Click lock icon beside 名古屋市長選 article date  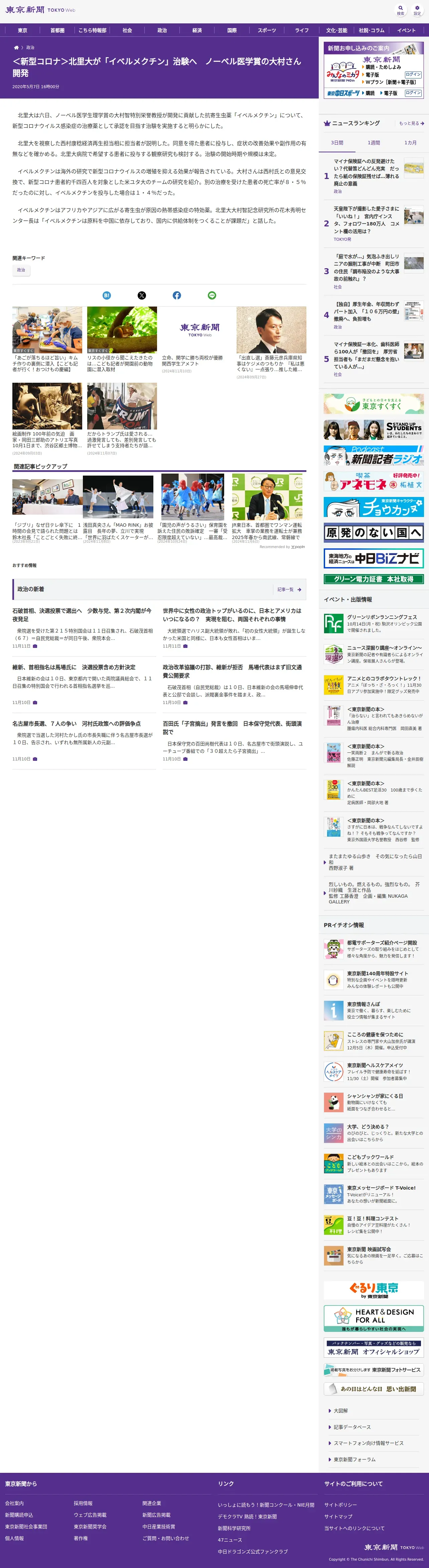click(x=35, y=759)
